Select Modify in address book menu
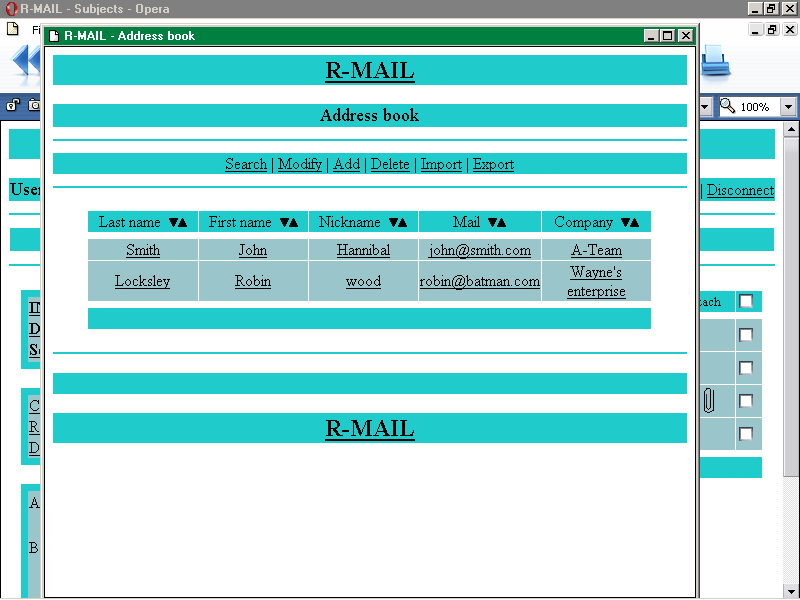 point(300,164)
